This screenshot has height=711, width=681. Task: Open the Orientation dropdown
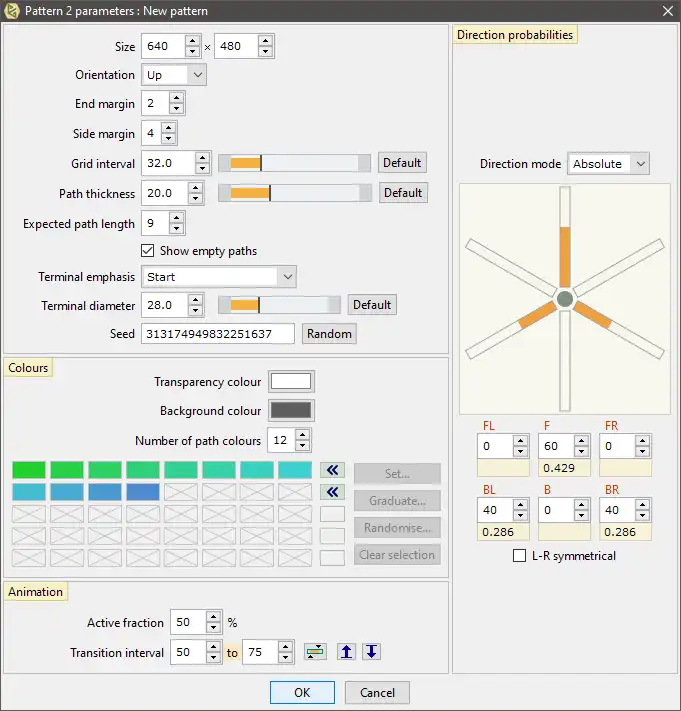[174, 75]
